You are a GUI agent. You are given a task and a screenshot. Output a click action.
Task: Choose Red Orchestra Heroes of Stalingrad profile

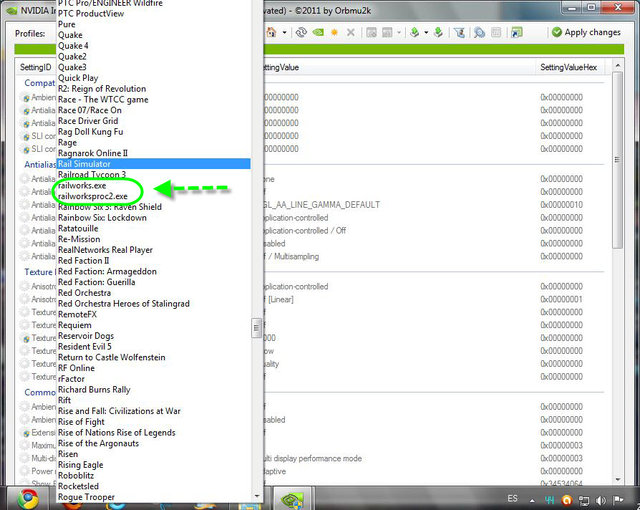tap(123, 304)
